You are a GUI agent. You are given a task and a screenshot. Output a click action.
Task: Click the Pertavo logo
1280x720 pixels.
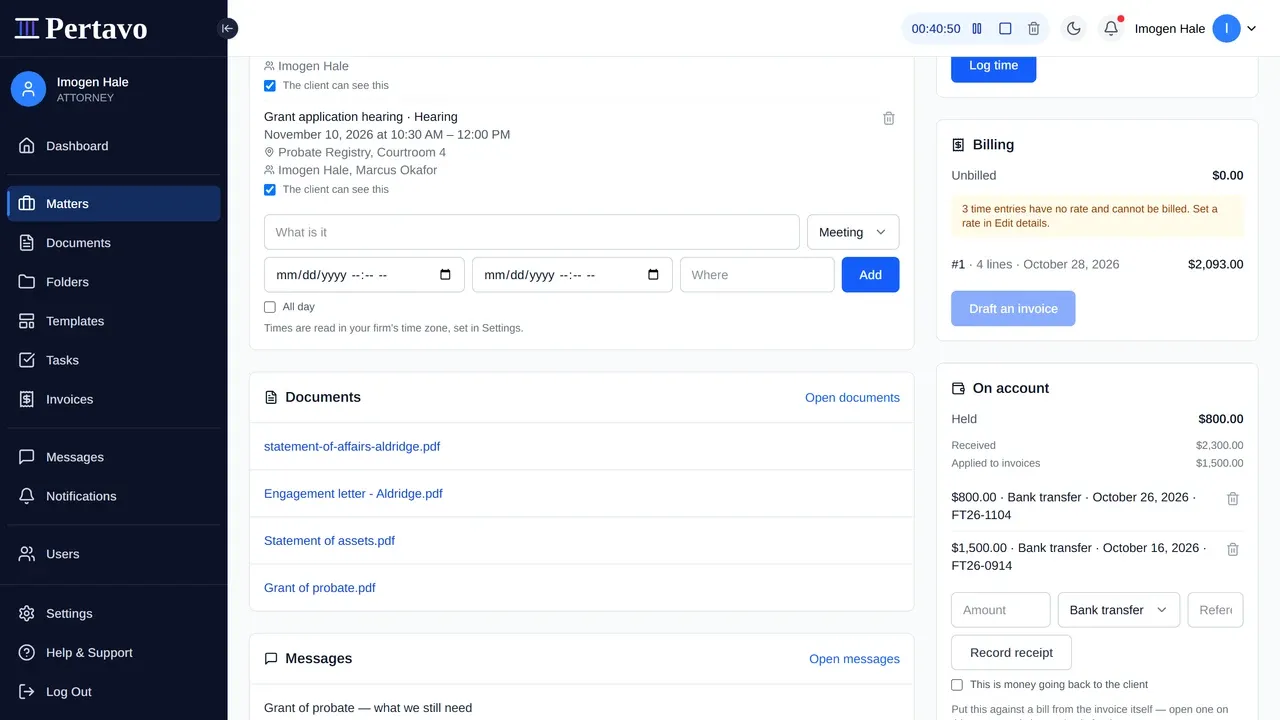[81, 28]
